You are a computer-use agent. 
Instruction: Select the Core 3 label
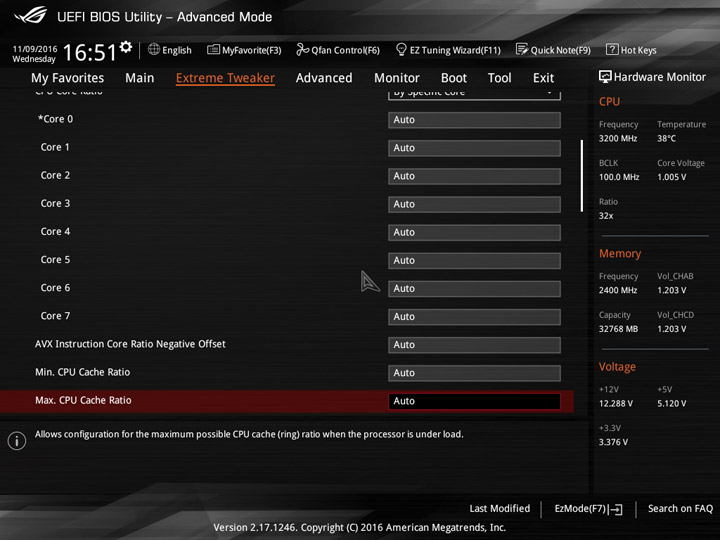[55, 203]
